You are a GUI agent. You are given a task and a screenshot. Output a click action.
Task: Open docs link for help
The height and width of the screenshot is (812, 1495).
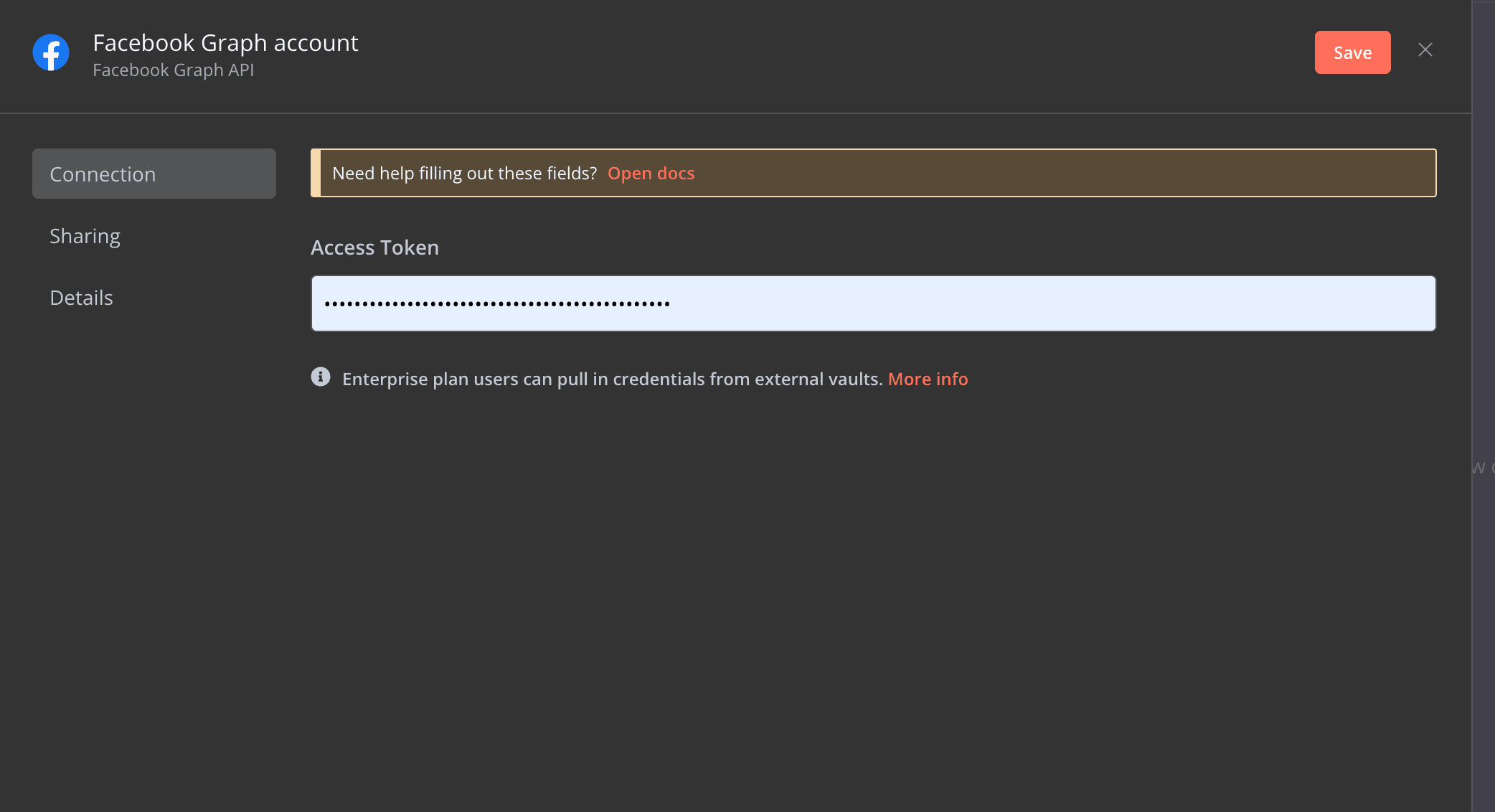coord(651,174)
